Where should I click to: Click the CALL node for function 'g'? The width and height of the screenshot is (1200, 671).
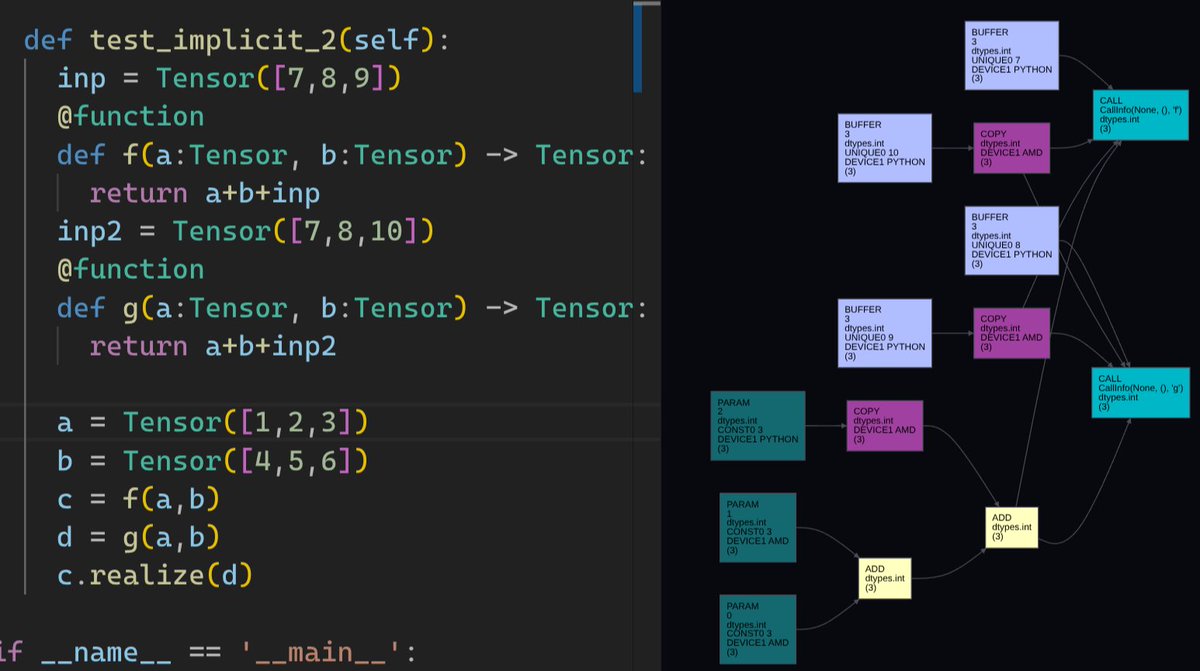pos(1132,392)
